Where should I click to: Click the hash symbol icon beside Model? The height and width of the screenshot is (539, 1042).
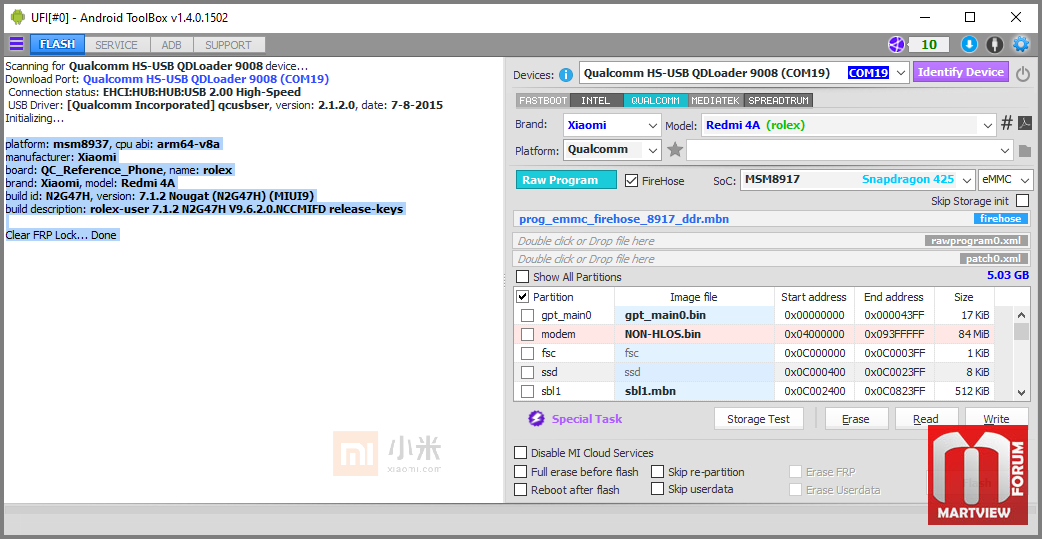[1007, 124]
